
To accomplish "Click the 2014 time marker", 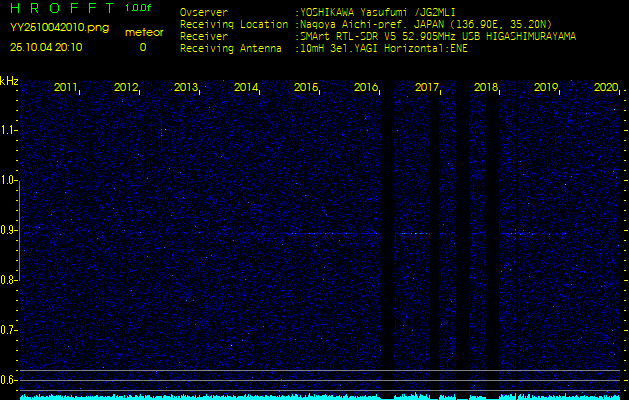I will pos(246,87).
